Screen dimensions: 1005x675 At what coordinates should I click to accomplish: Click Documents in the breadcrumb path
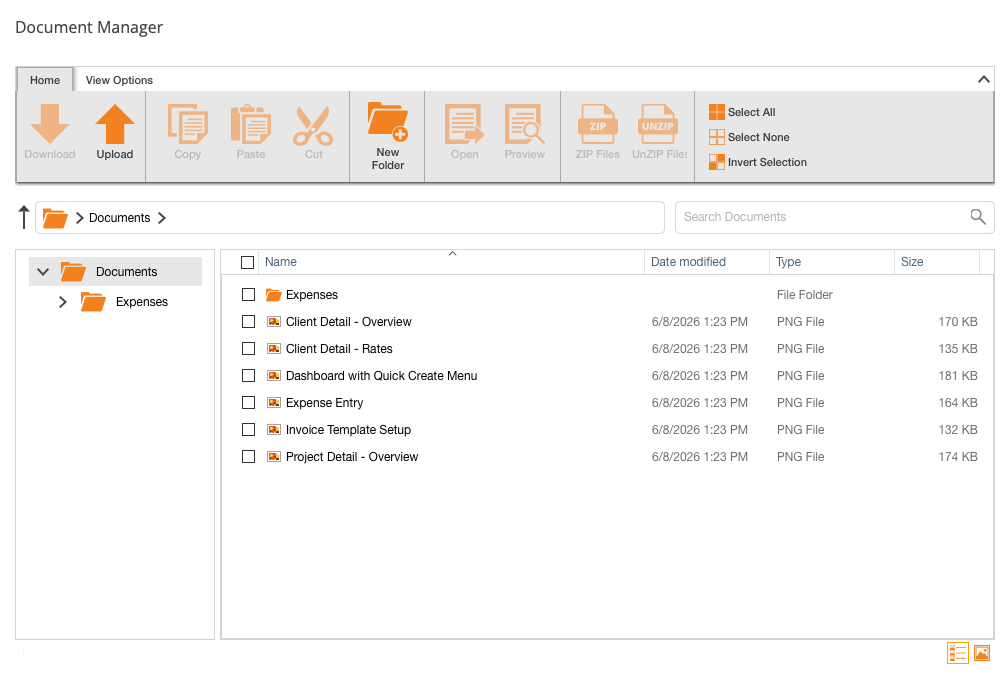[119, 218]
